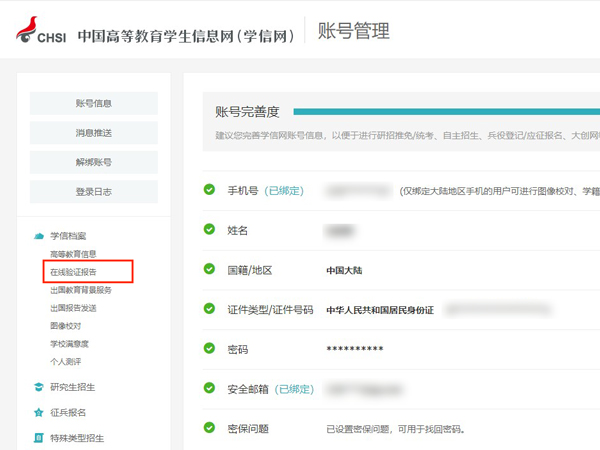Click green check icon beside 手机号
This screenshot has height=450, width=600.
pyautogui.click(x=209, y=190)
